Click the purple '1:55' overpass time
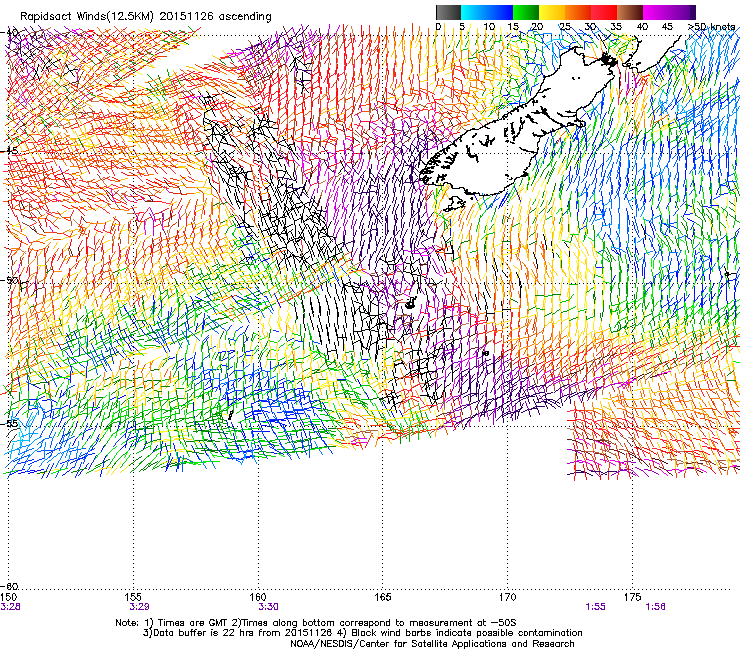This screenshot has width=740, height=650. point(596,607)
